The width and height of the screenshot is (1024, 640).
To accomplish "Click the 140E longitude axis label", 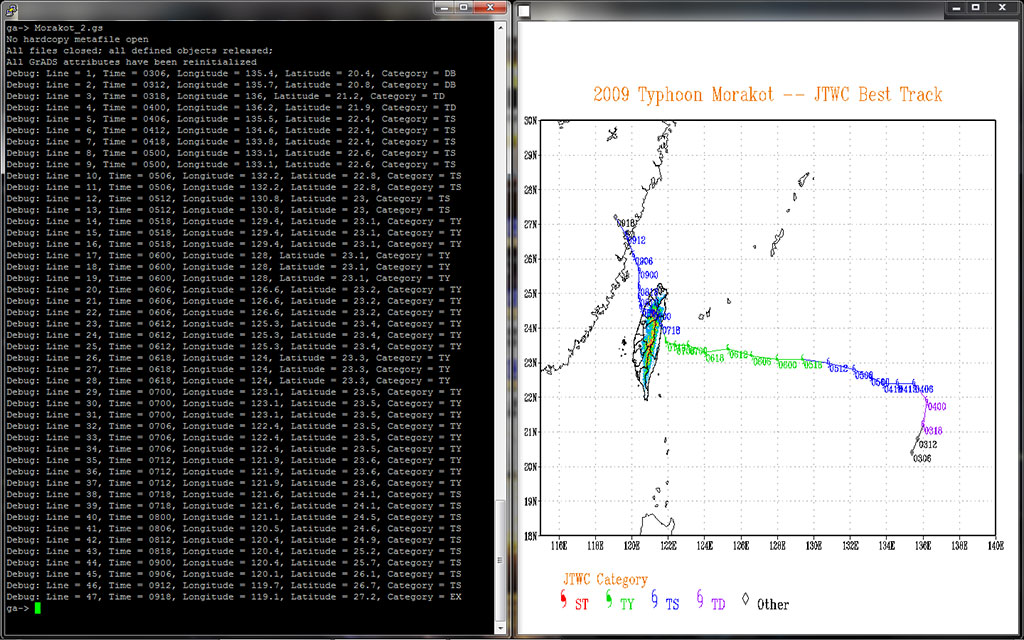I will tap(996, 545).
